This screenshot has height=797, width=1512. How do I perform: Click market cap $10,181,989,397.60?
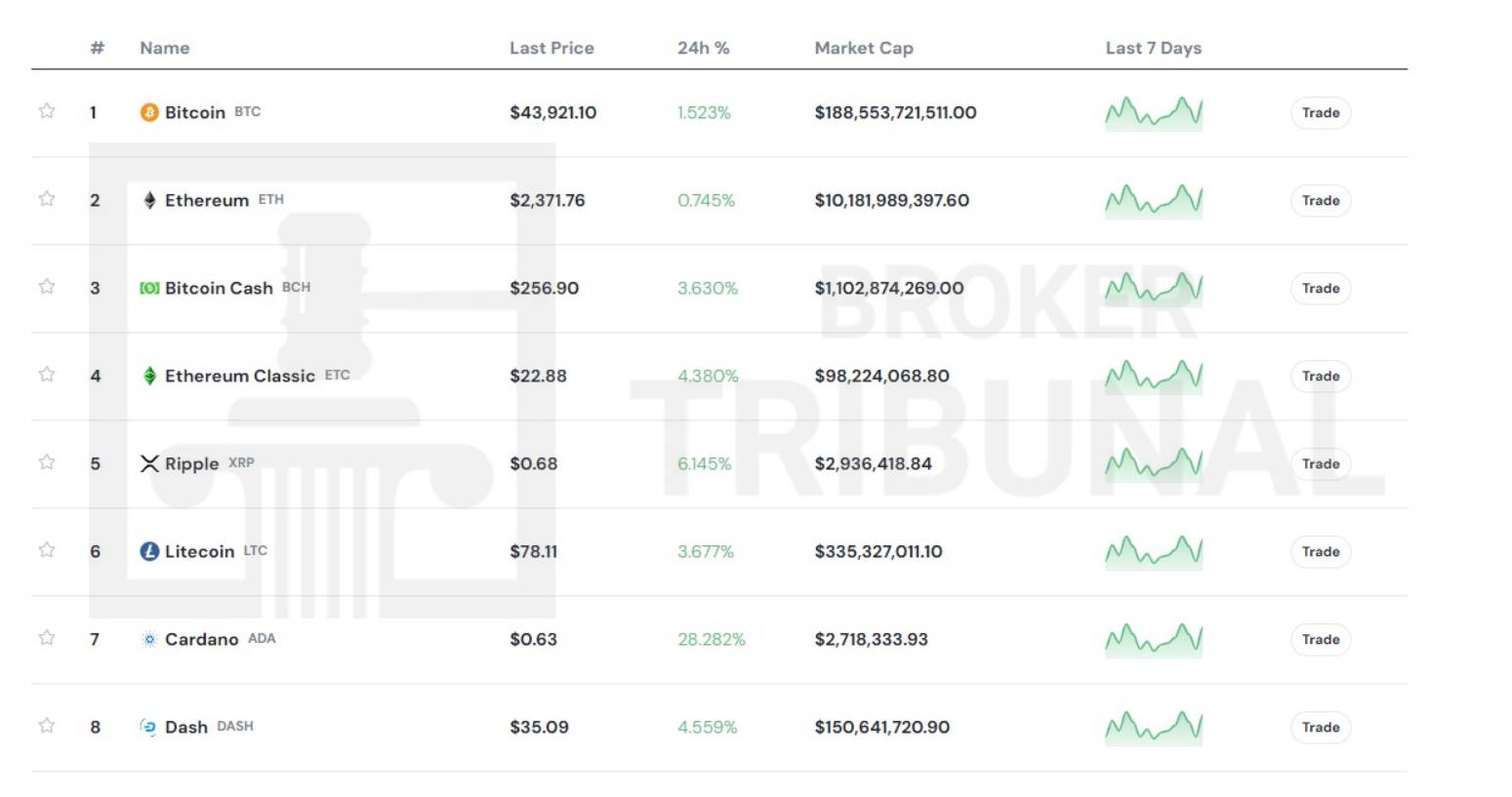(x=892, y=200)
